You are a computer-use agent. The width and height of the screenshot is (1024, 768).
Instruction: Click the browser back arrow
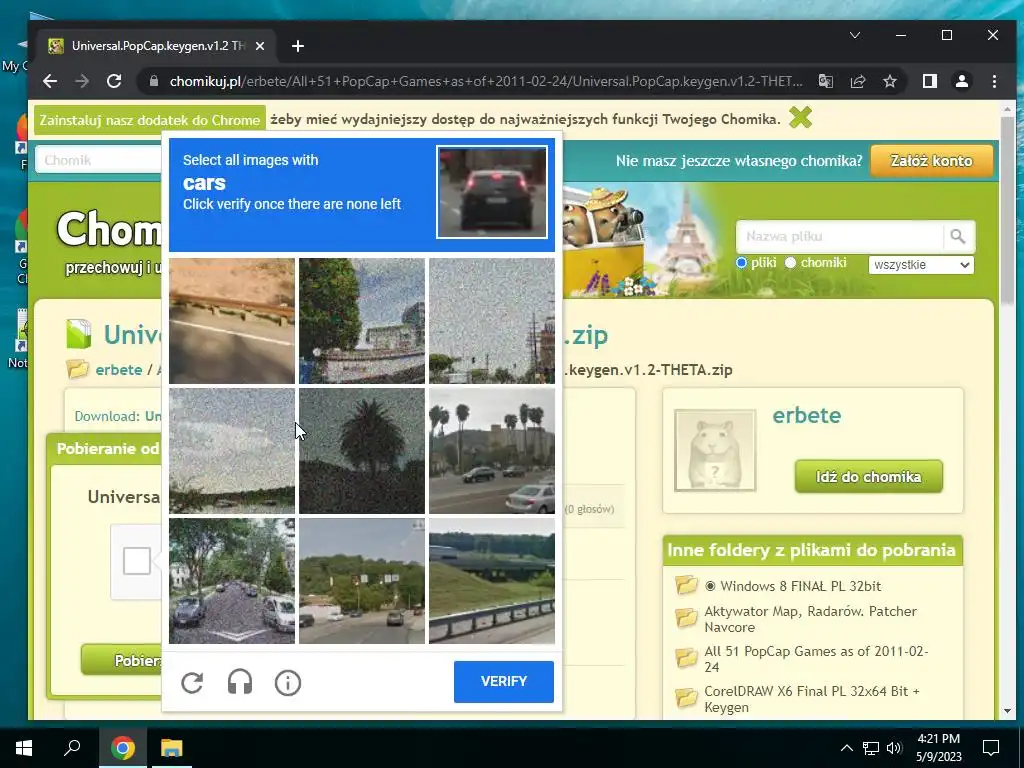pos(50,81)
